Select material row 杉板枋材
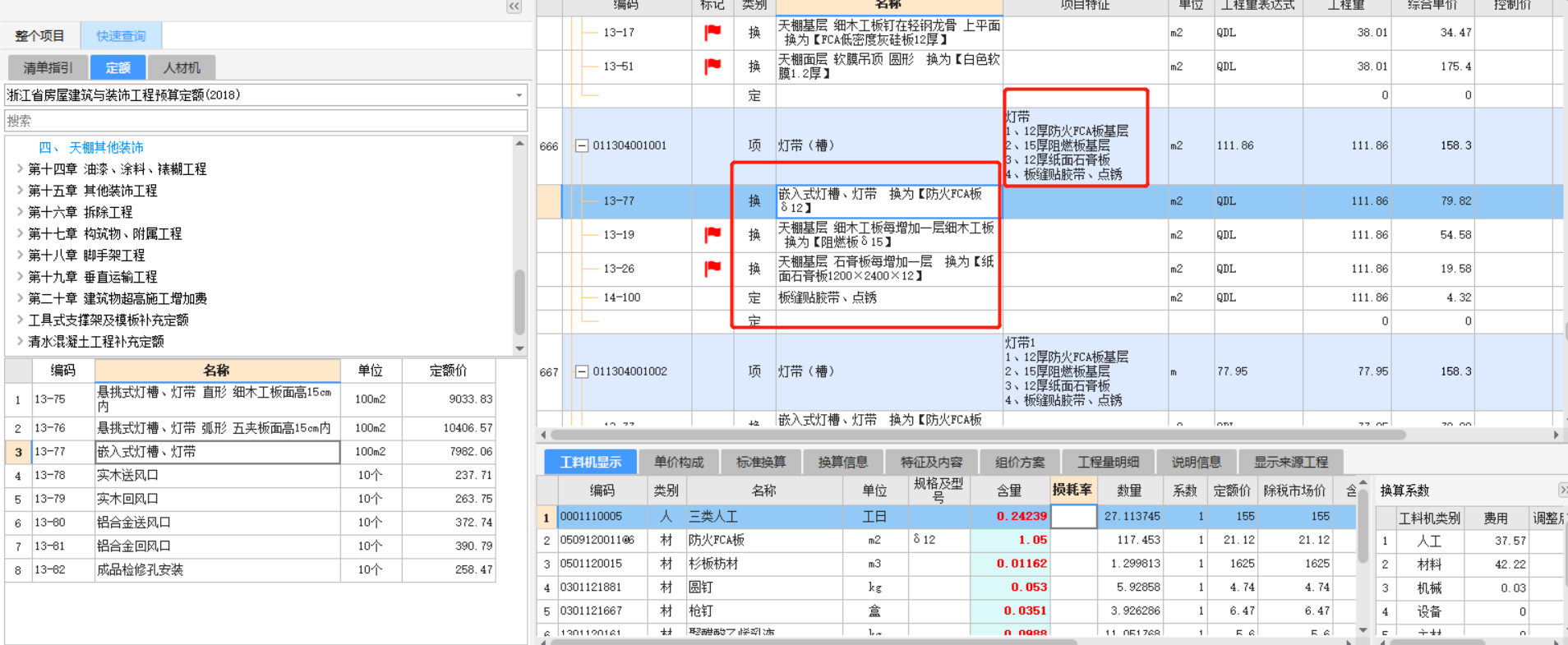This screenshot has height=645, width=1568. [x=945, y=564]
